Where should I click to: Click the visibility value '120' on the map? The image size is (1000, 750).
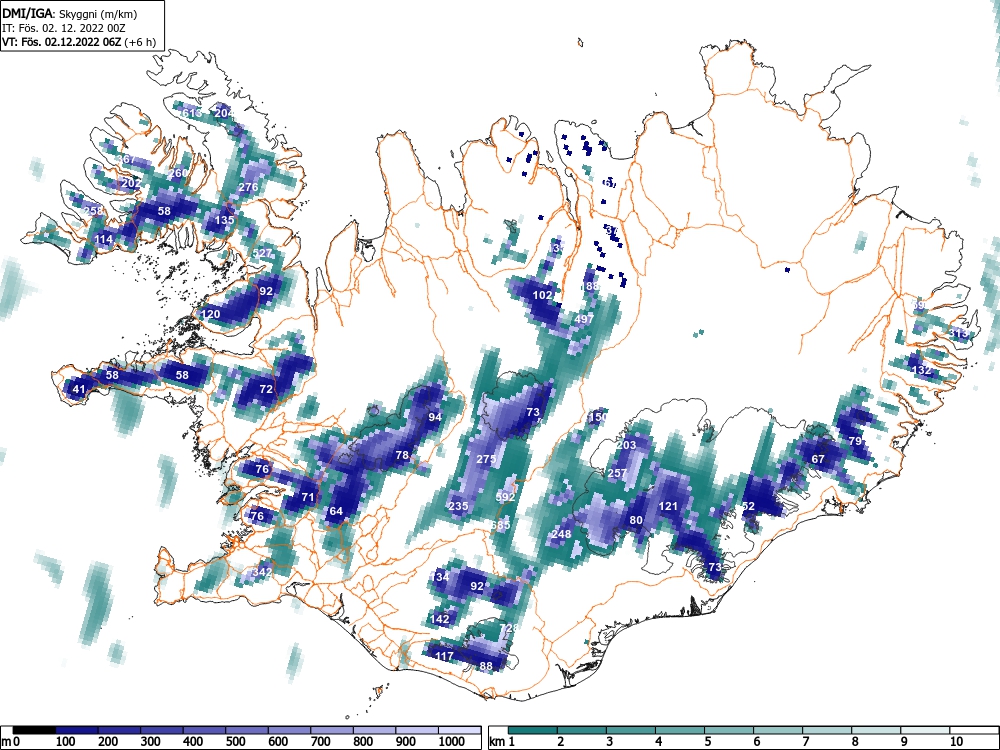[210, 314]
